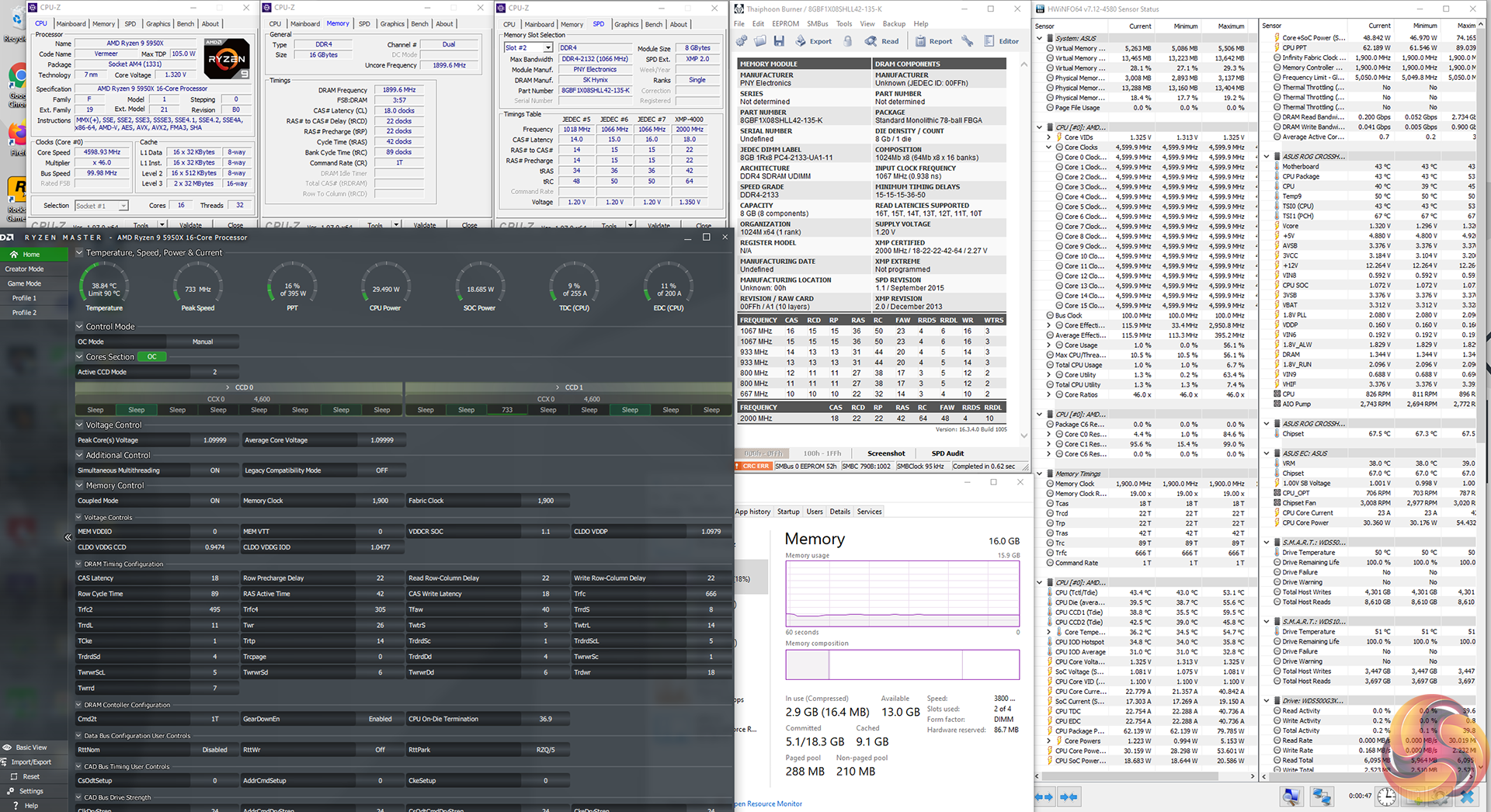Expand the CCD 0 chevron
The height and width of the screenshot is (812, 1491).
point(228,387)
